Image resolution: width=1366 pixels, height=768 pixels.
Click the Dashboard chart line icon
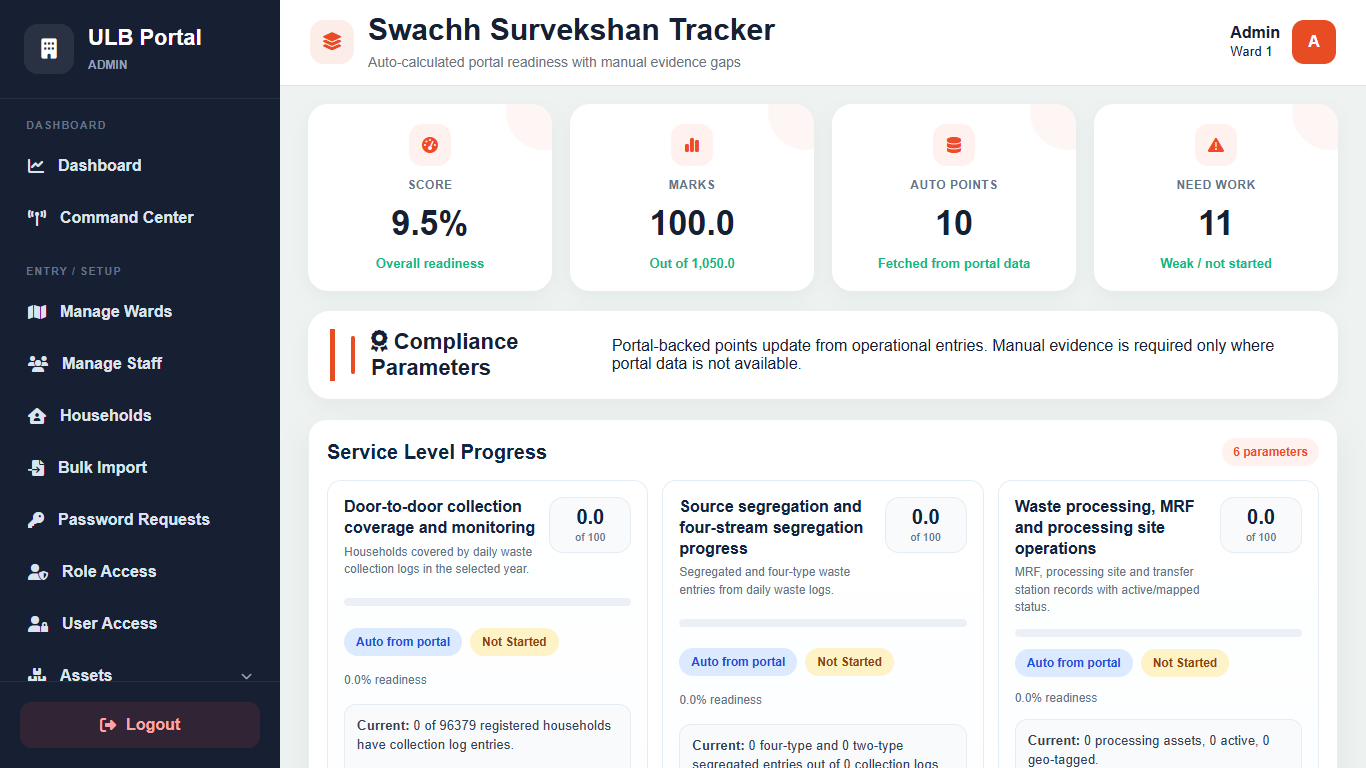coord(36,166)
